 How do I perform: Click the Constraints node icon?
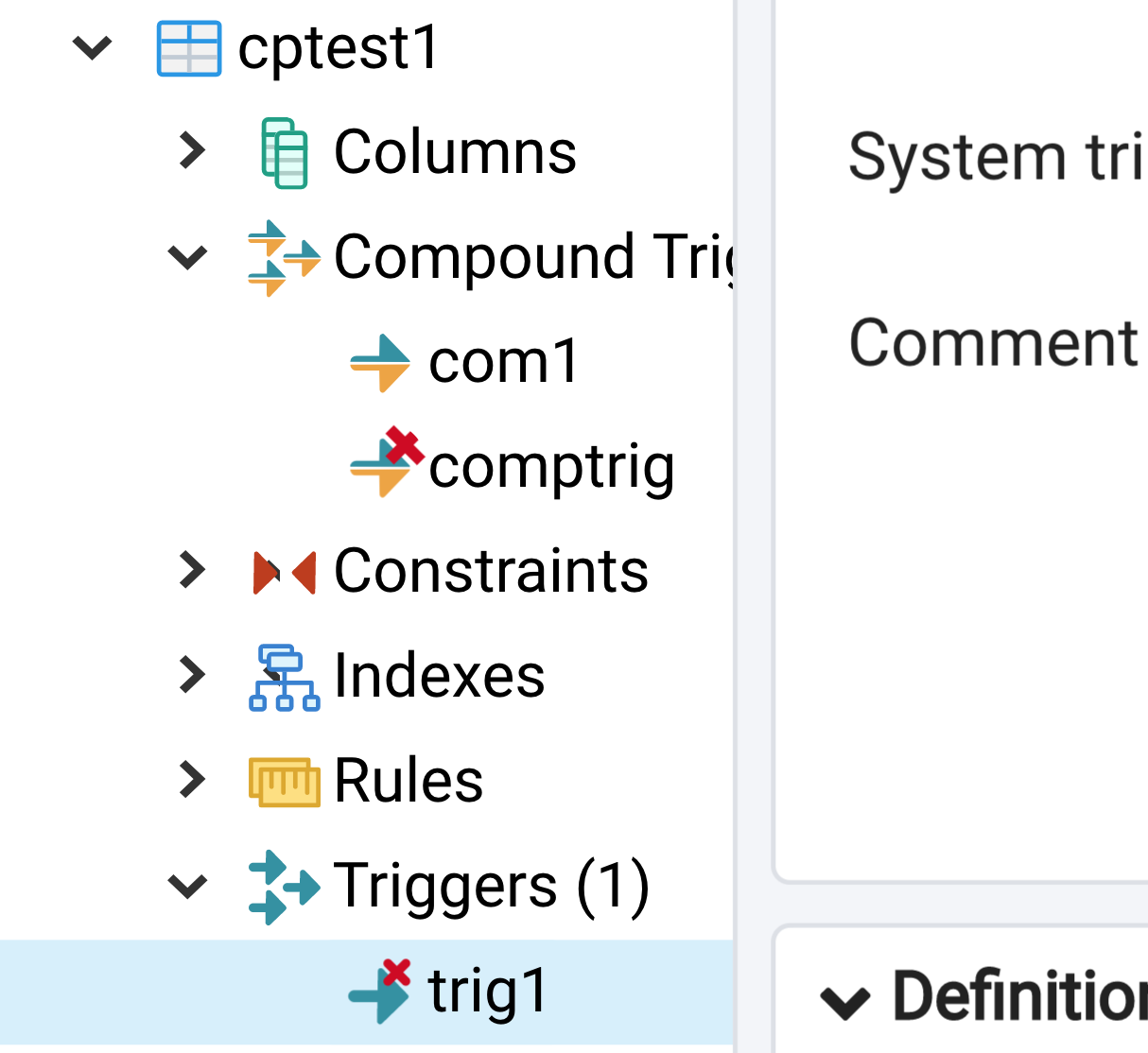[x=284, y=572]
